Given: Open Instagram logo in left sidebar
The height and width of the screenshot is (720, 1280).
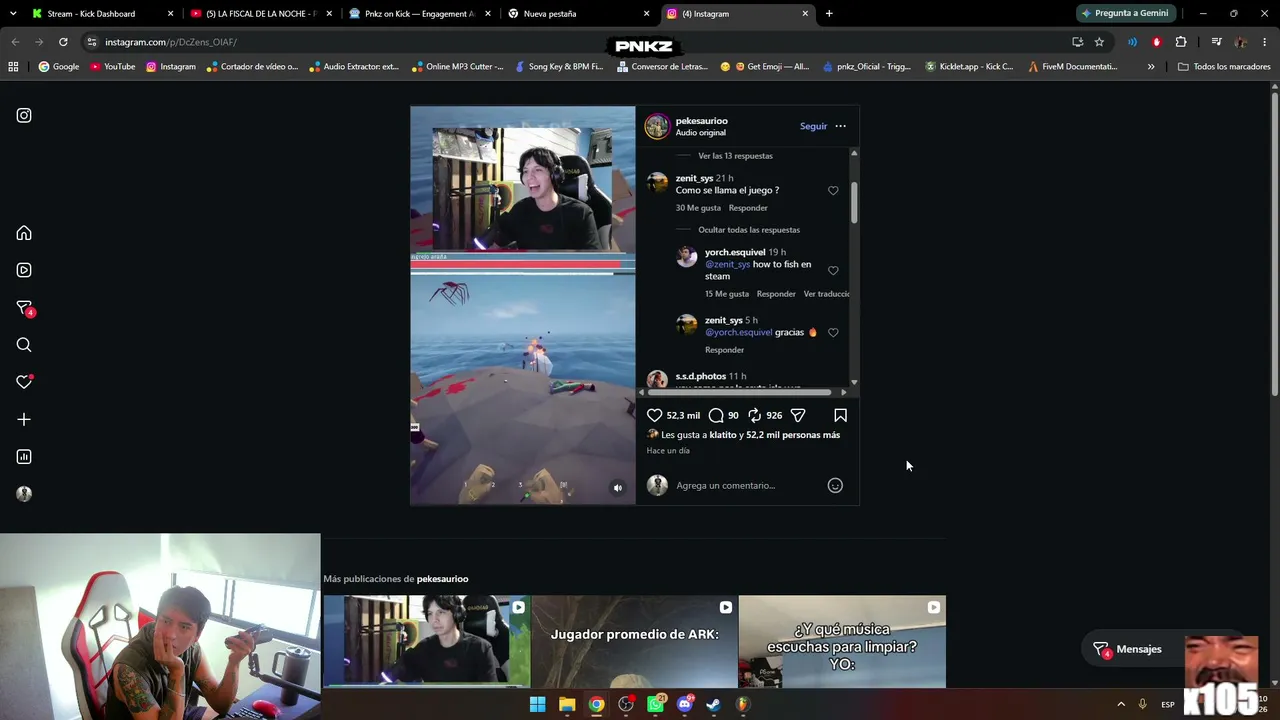Looking at the screenshot, I should pos(24,115).
